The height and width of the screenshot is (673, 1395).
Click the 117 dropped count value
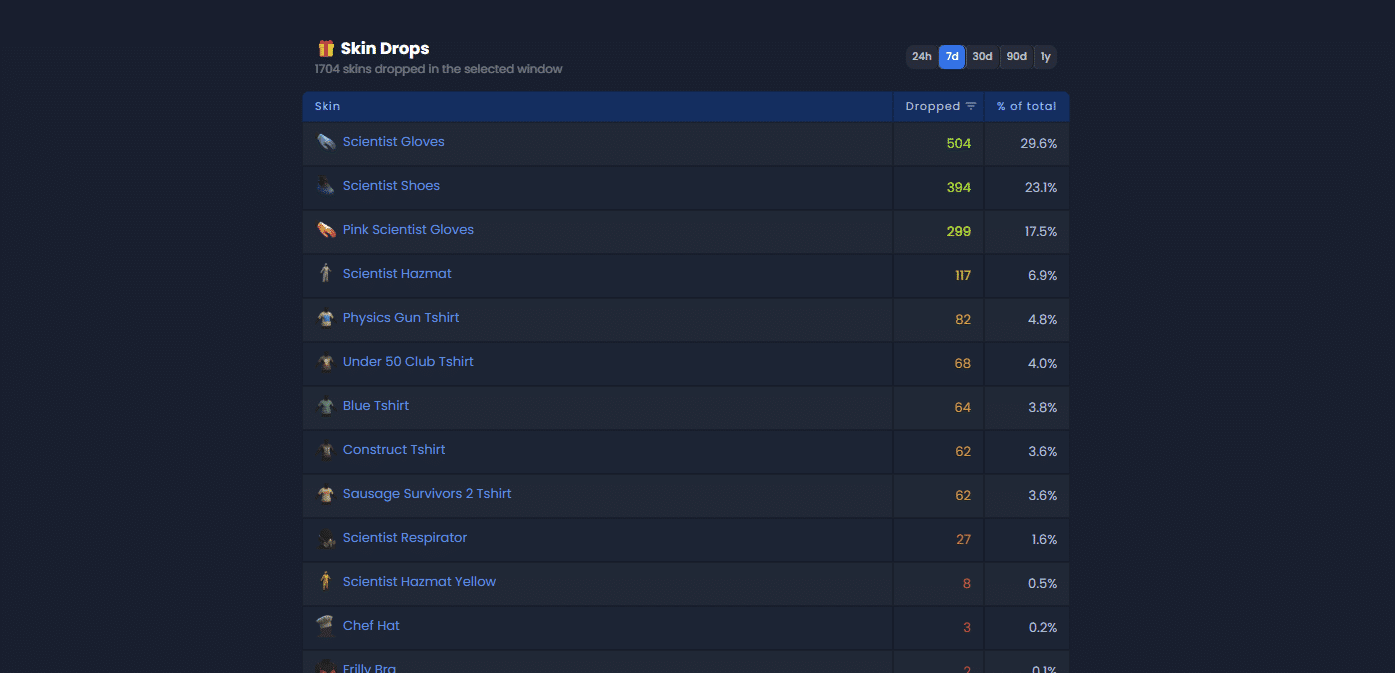[963, 276]
